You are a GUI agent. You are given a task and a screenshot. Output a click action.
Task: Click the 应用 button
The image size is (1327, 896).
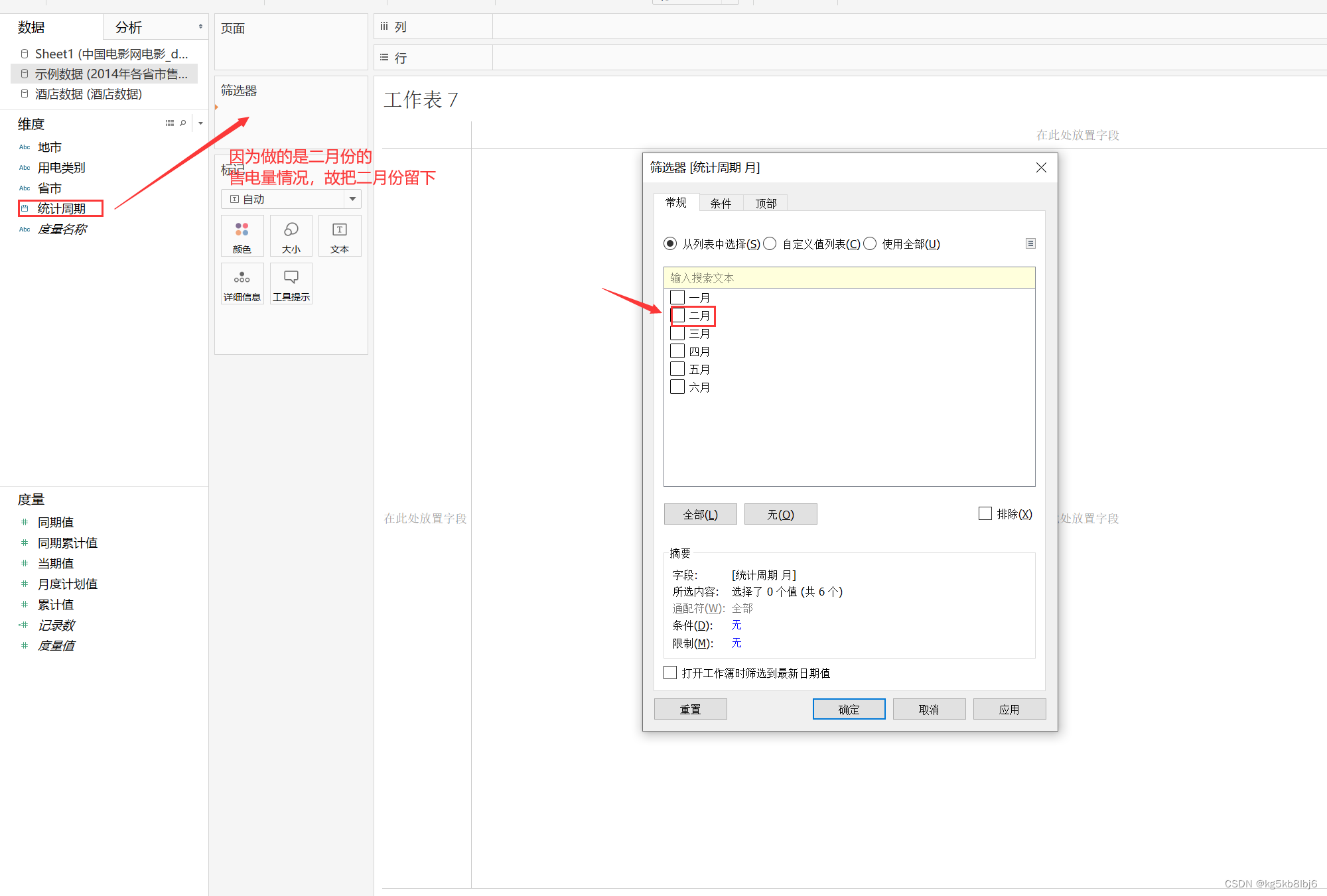click(1010, 709)
